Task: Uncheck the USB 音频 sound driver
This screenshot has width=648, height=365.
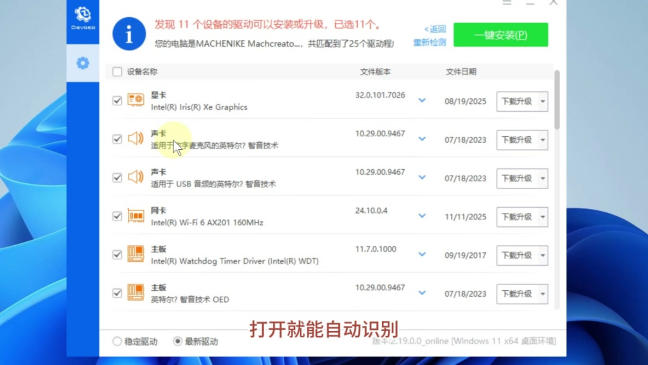Action: click(x=117, y=178)
